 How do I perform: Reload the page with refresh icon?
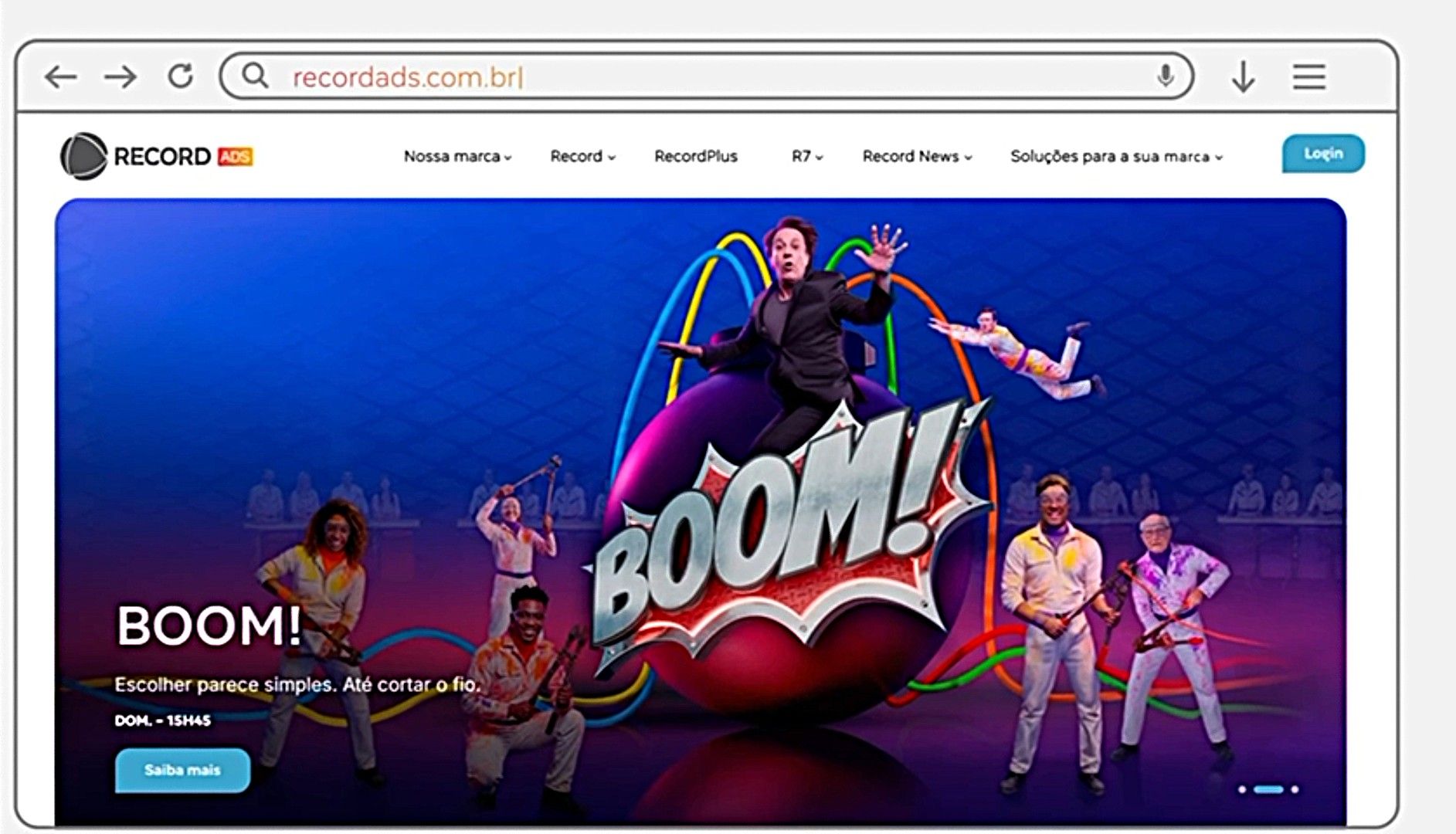pyautogui.click(x=181, y=76)
